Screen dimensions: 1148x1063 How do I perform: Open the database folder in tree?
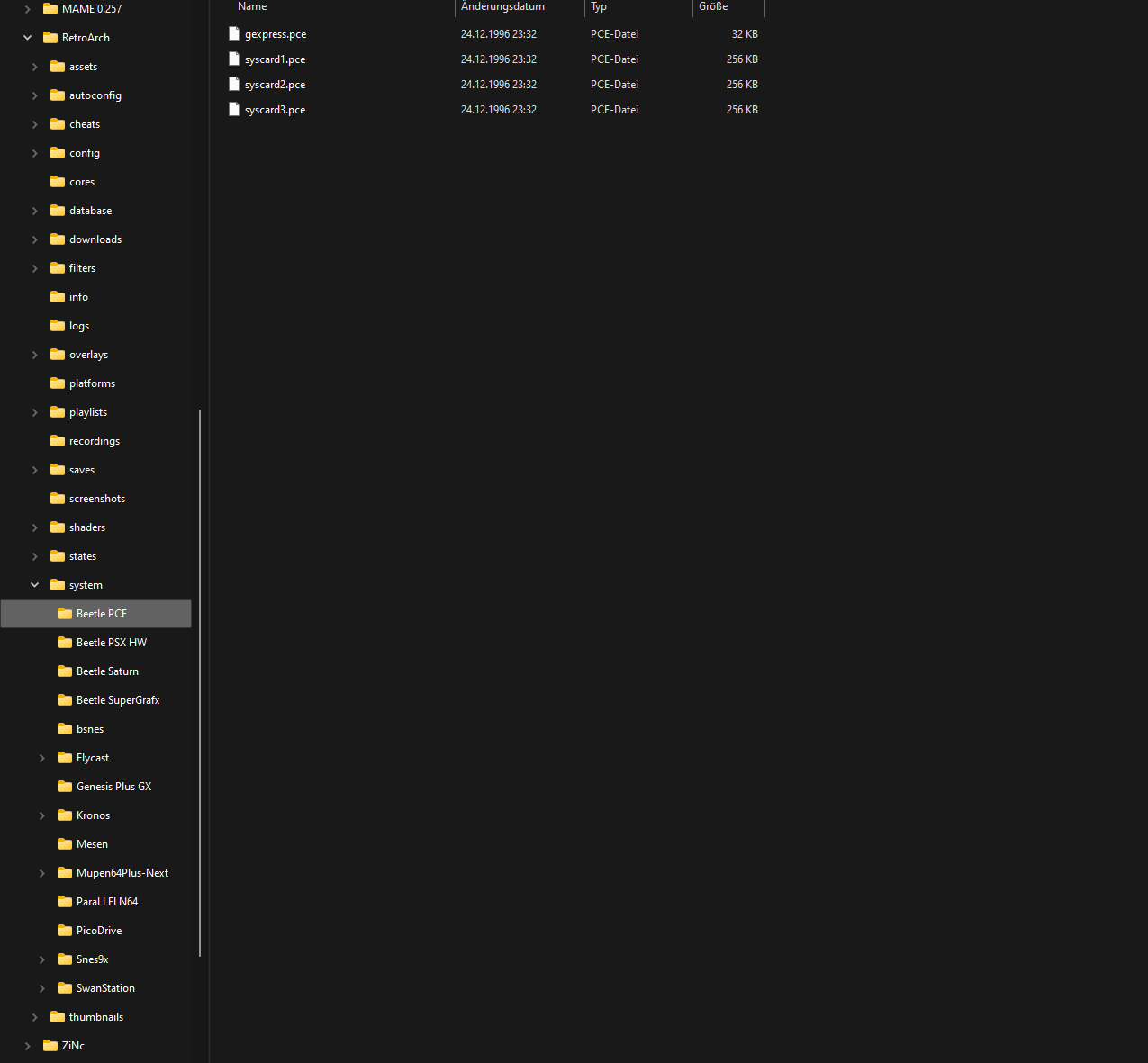coord(90,211)
